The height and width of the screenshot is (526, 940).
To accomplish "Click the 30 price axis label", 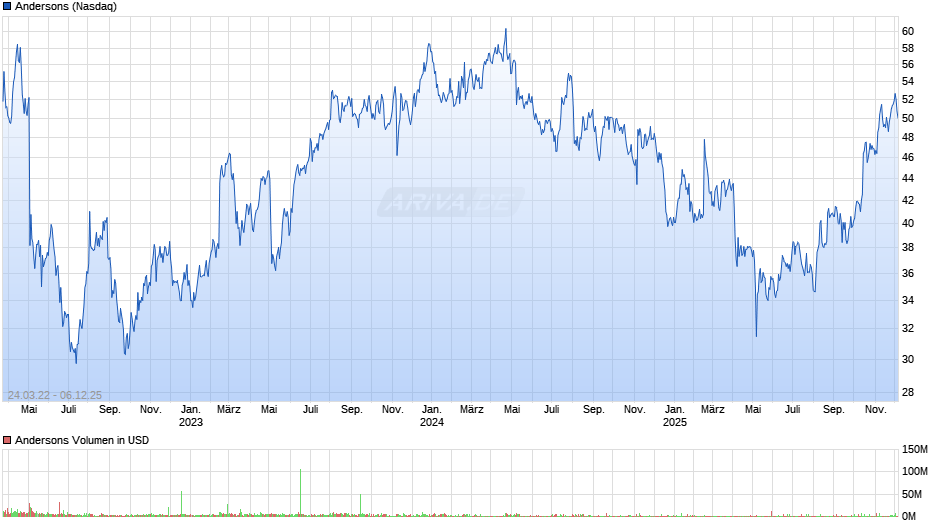I will point(908,360).
